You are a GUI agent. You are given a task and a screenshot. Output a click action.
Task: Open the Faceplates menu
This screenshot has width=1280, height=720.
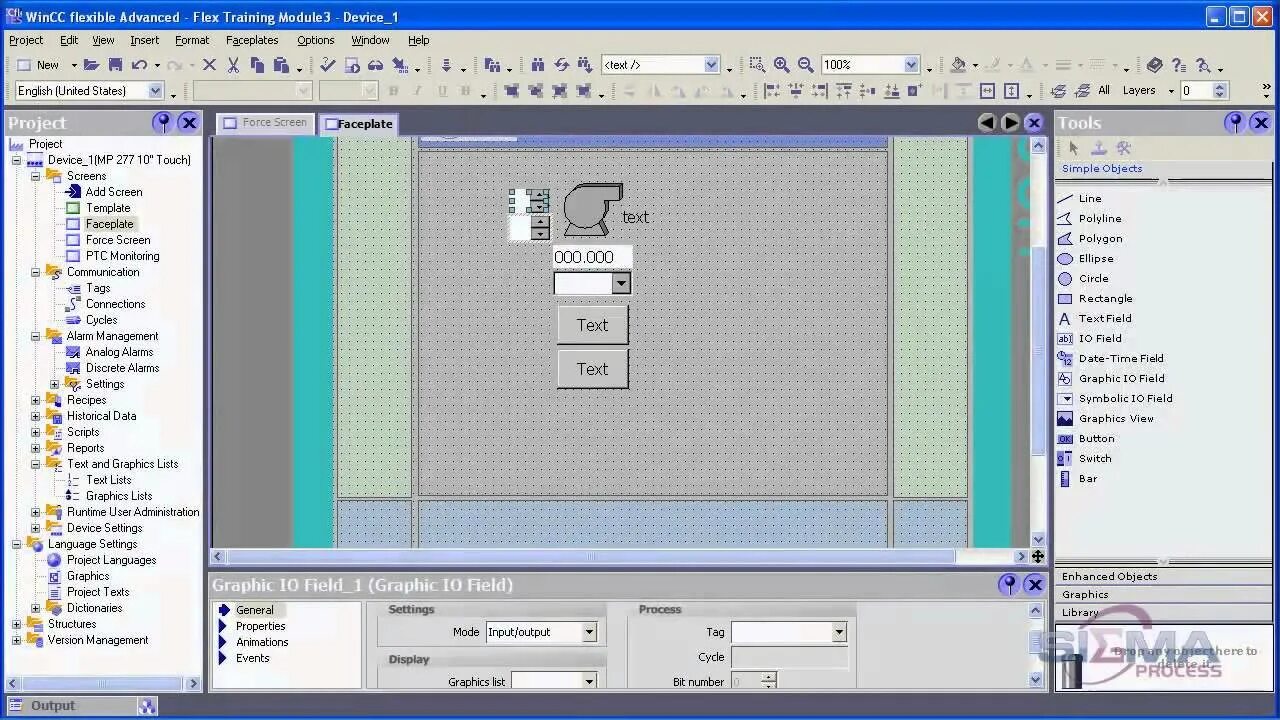(x=252, y=40)
